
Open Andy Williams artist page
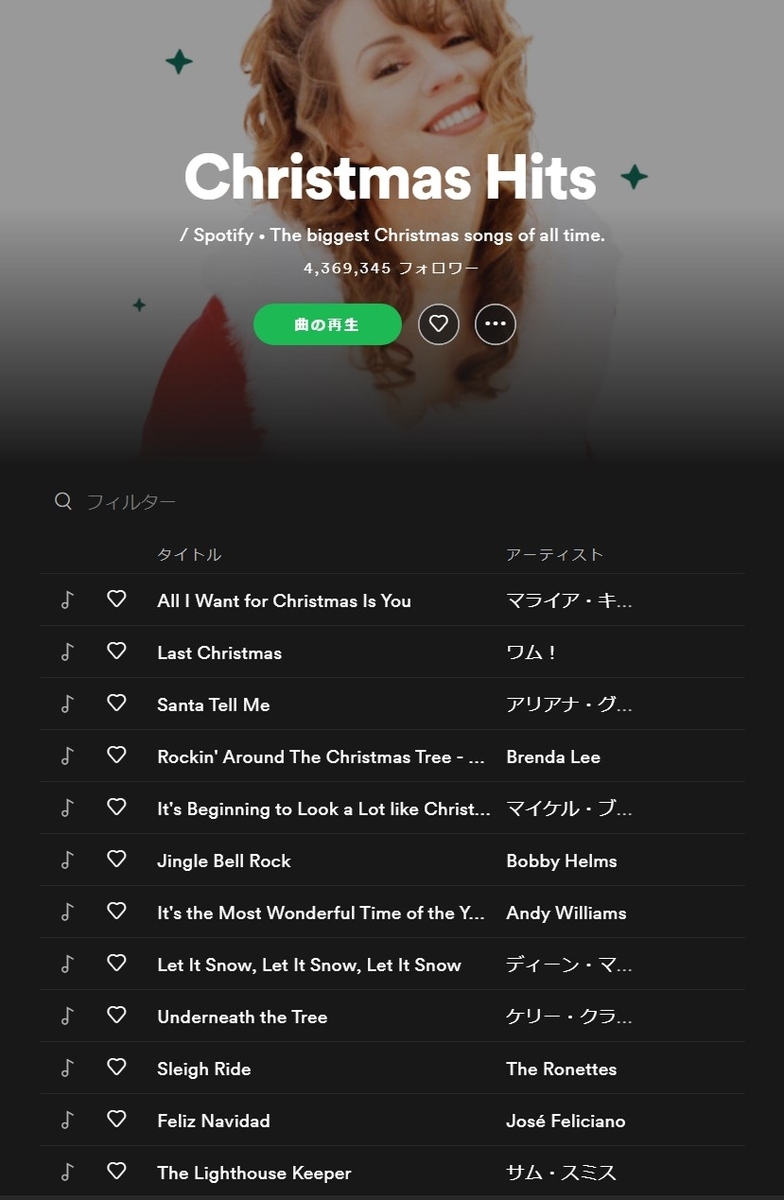[x=566, y=913]
